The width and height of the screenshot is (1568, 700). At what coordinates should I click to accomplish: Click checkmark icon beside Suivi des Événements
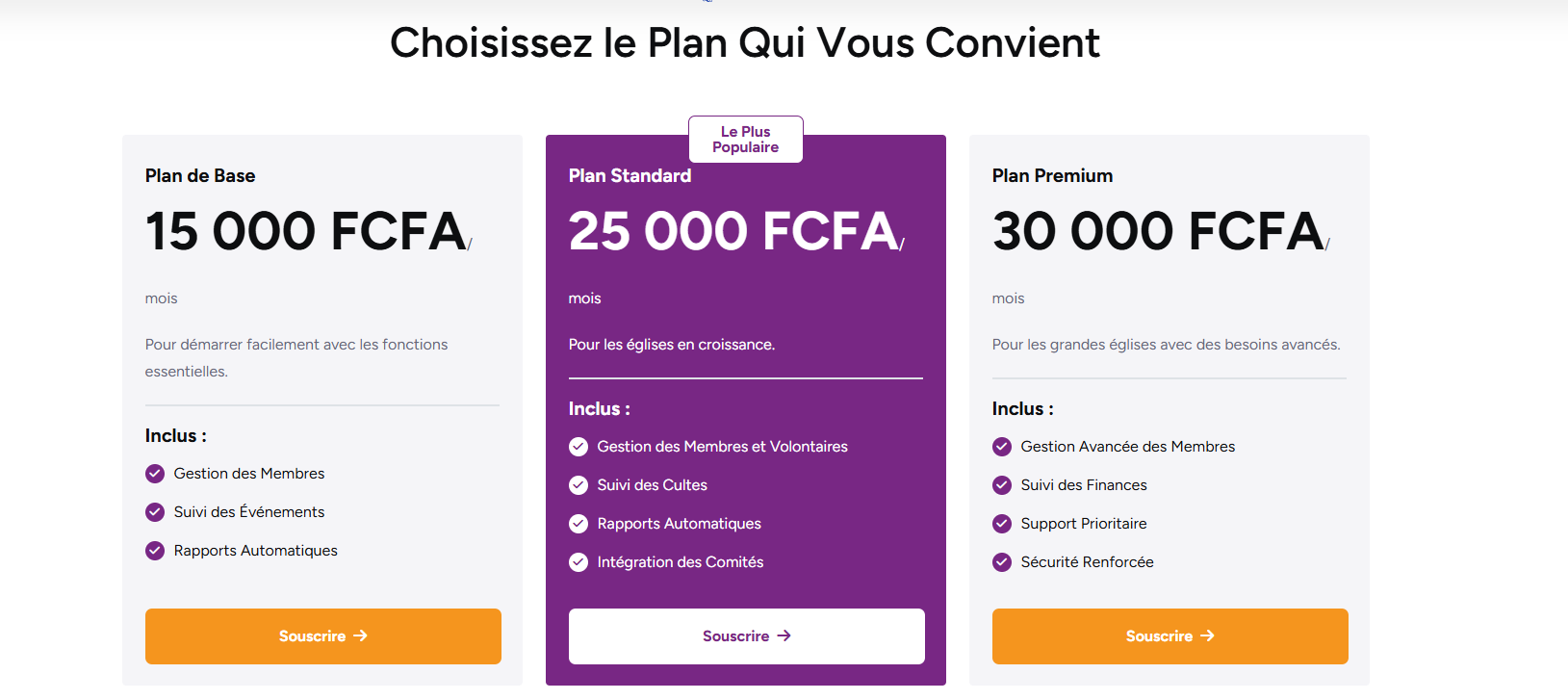(155, 512)
